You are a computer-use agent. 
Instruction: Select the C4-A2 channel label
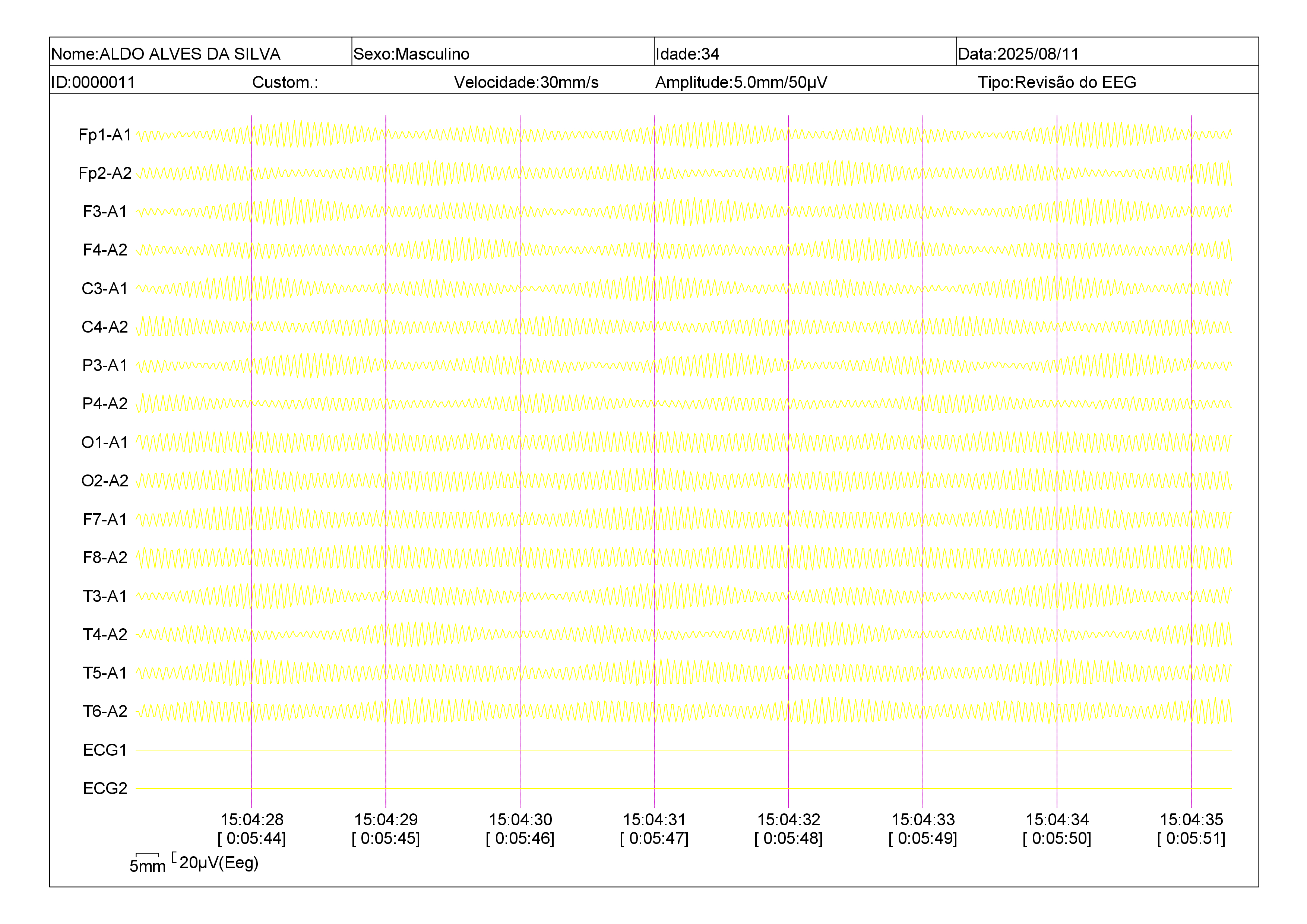[105, 327]
